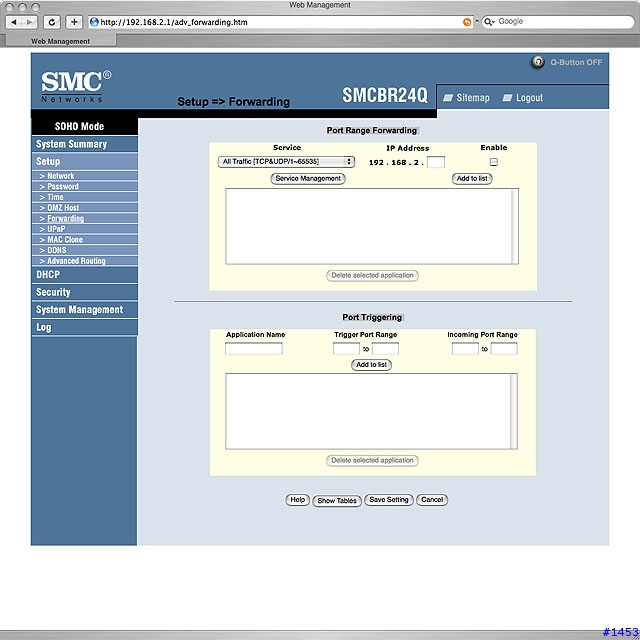Open the System Management menu

pos(84,310)
